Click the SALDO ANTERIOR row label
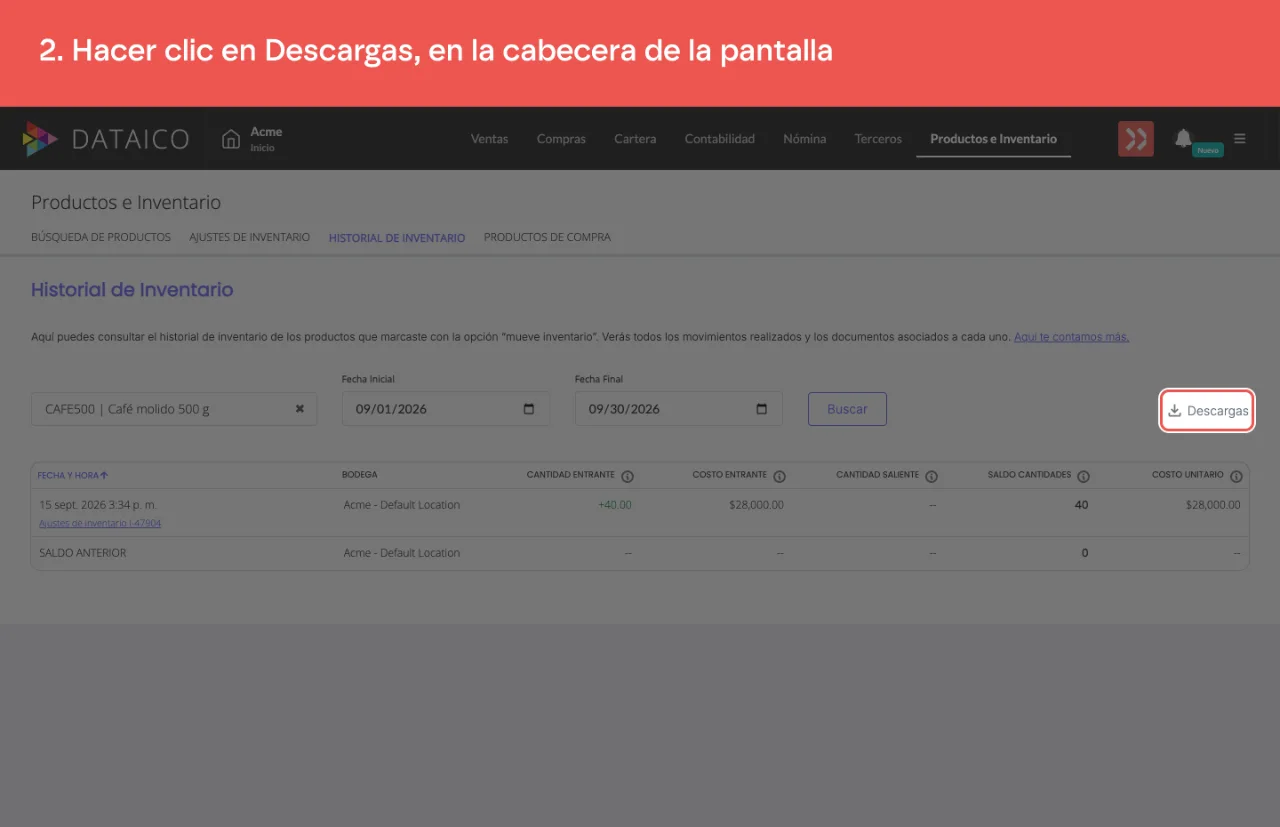The height and width of the screenshot is (827, 1280). tap(83, 553)
